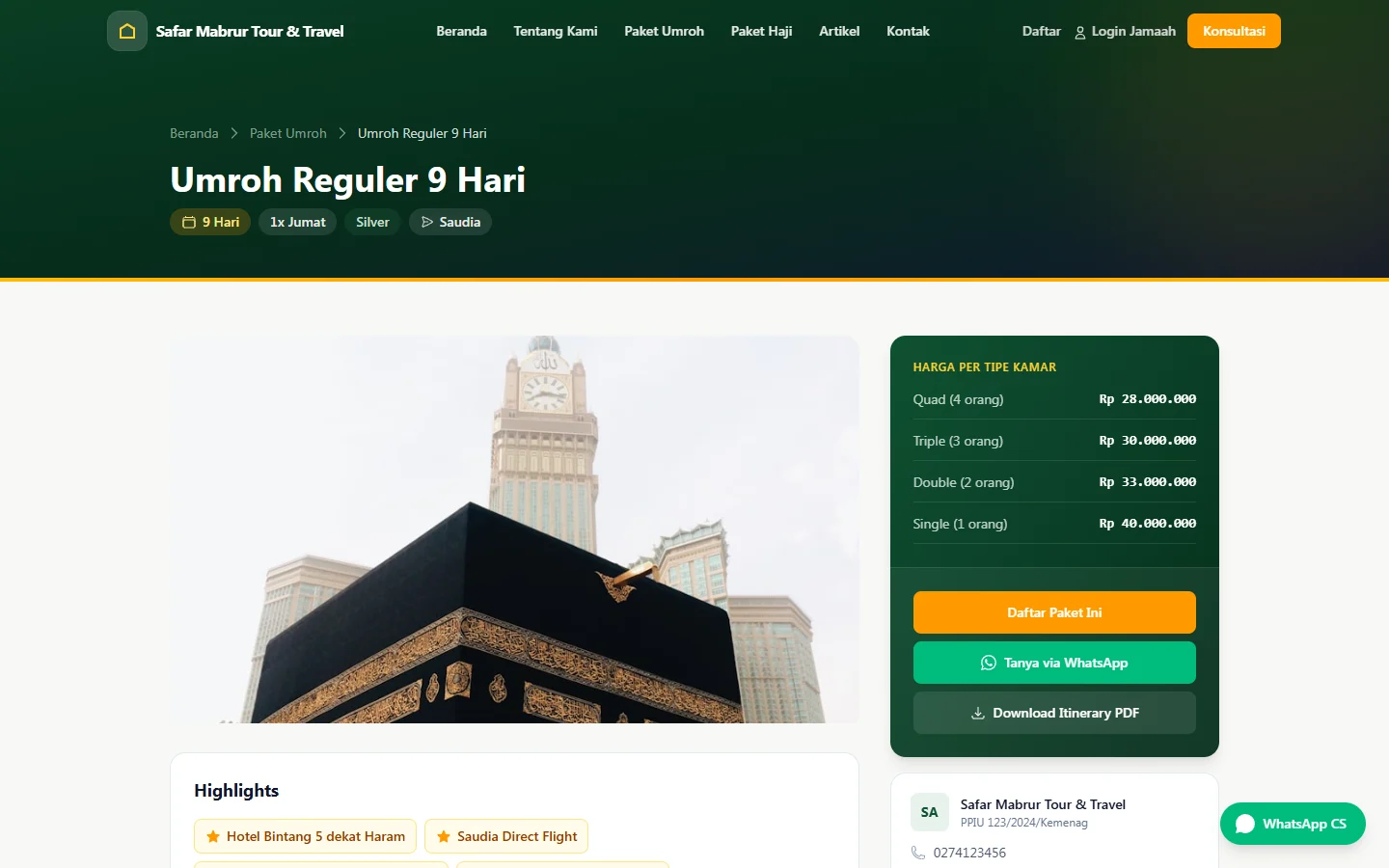Click the Silver package badge
Viewport: 1389px width, 868px height.
[372, 222]
